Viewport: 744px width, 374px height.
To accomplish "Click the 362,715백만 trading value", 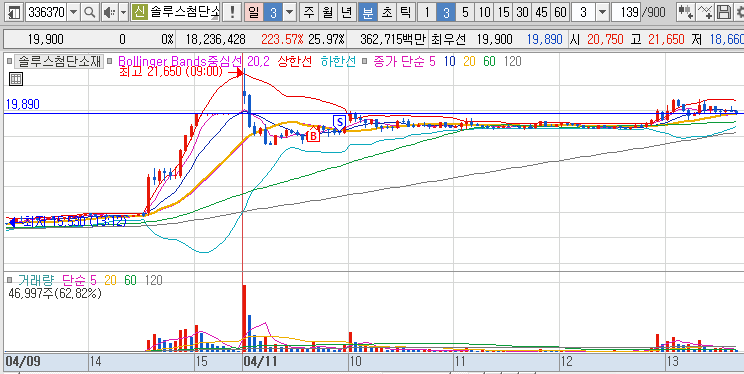I will 392,40.
